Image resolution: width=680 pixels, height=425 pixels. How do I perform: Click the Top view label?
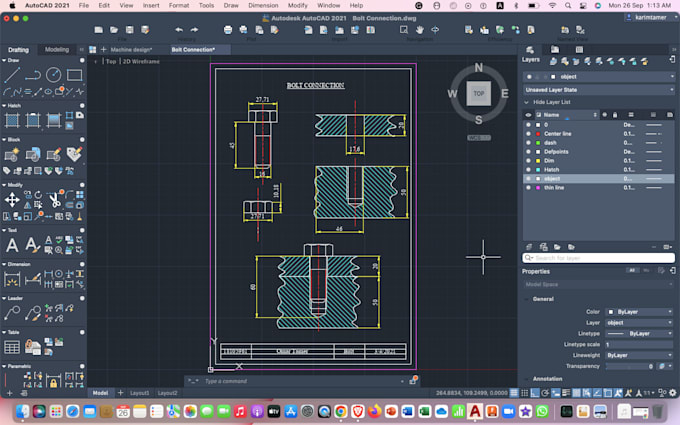pos(111,62)
